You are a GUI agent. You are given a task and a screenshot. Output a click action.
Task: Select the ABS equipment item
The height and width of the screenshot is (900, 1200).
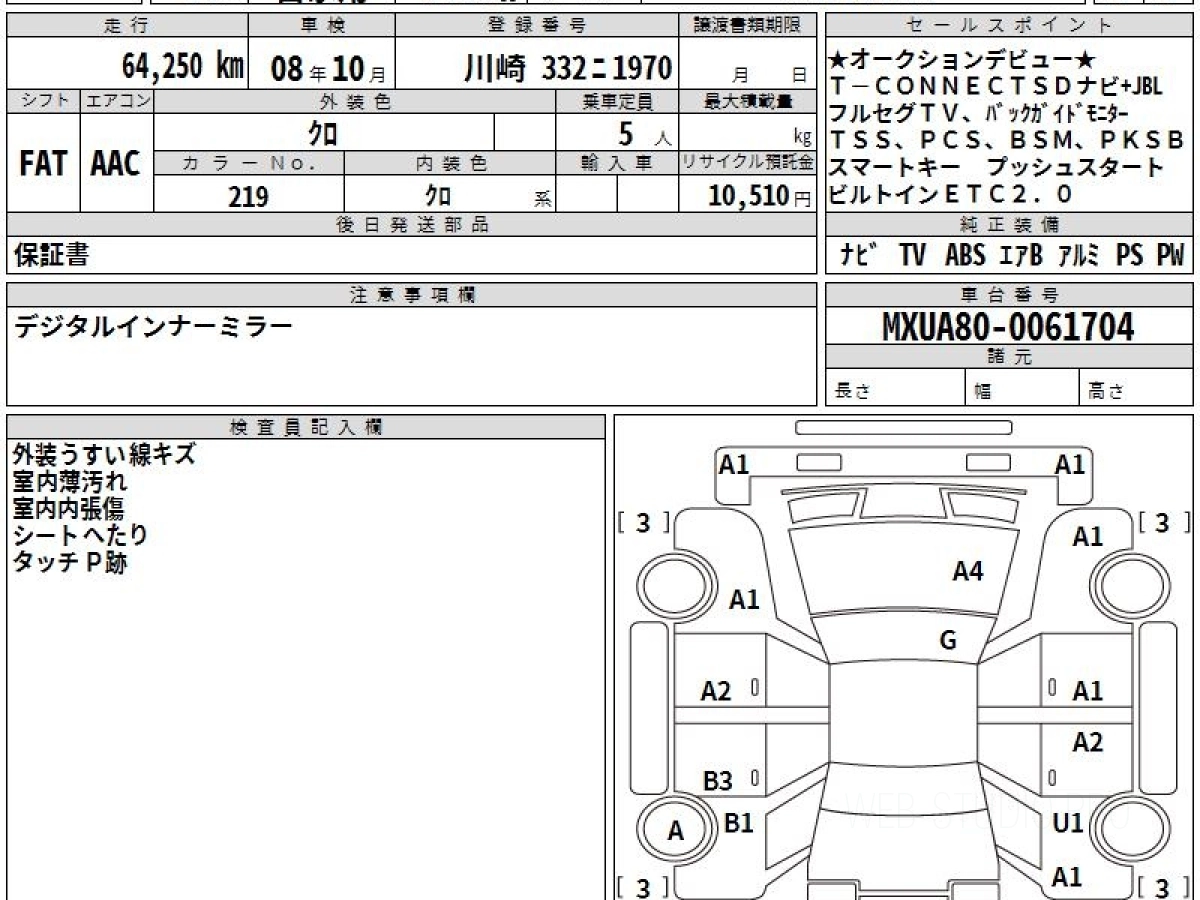click(965, 256)
